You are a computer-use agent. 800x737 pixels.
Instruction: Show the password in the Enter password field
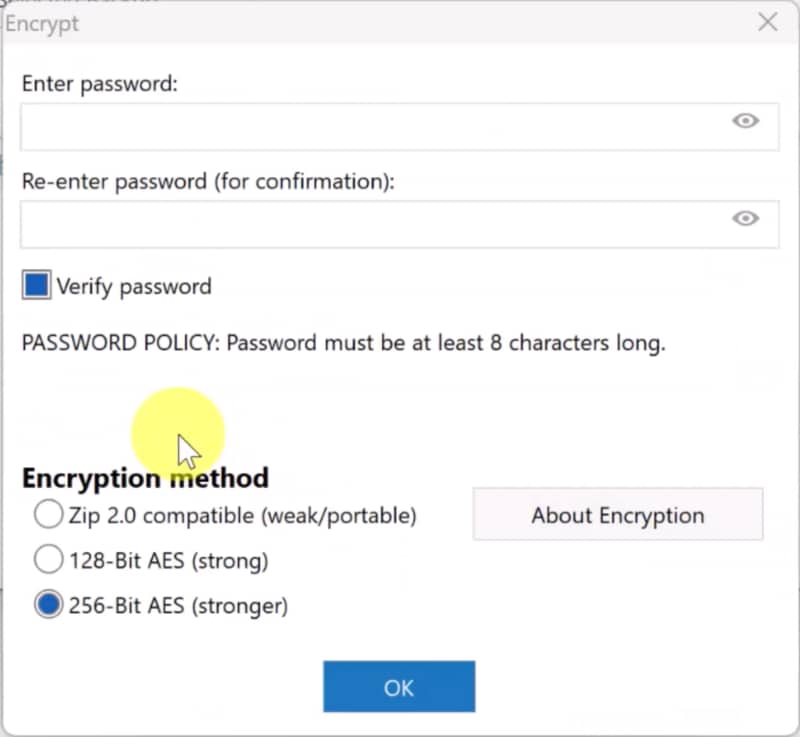click(745, 121)
